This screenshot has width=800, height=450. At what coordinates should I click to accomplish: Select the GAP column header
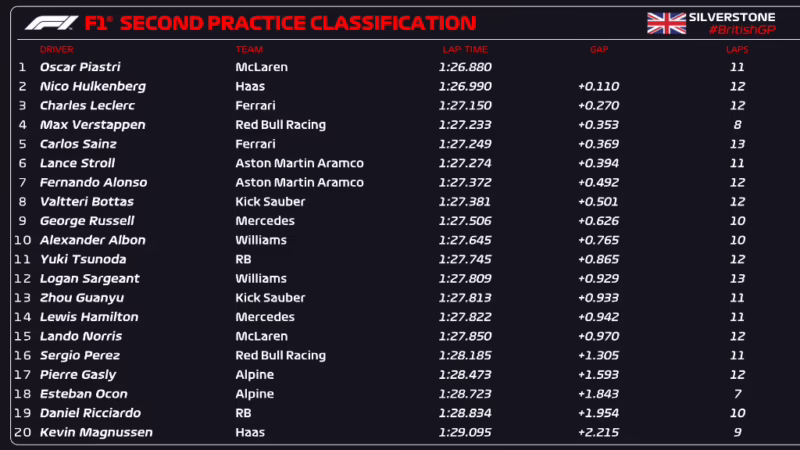(x=599, y=49)
